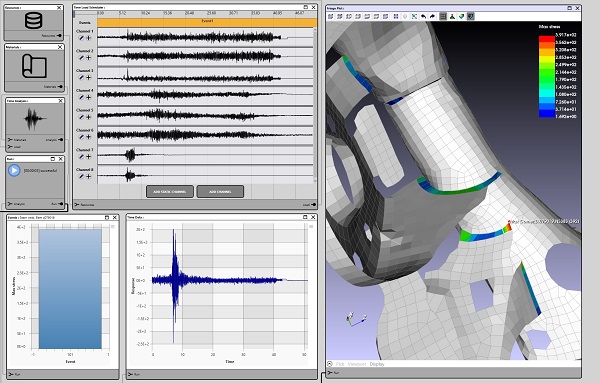The image size is (600, 383).
Task: Click the edit pencil icon for Channel 1
Action: click(82, 38)
